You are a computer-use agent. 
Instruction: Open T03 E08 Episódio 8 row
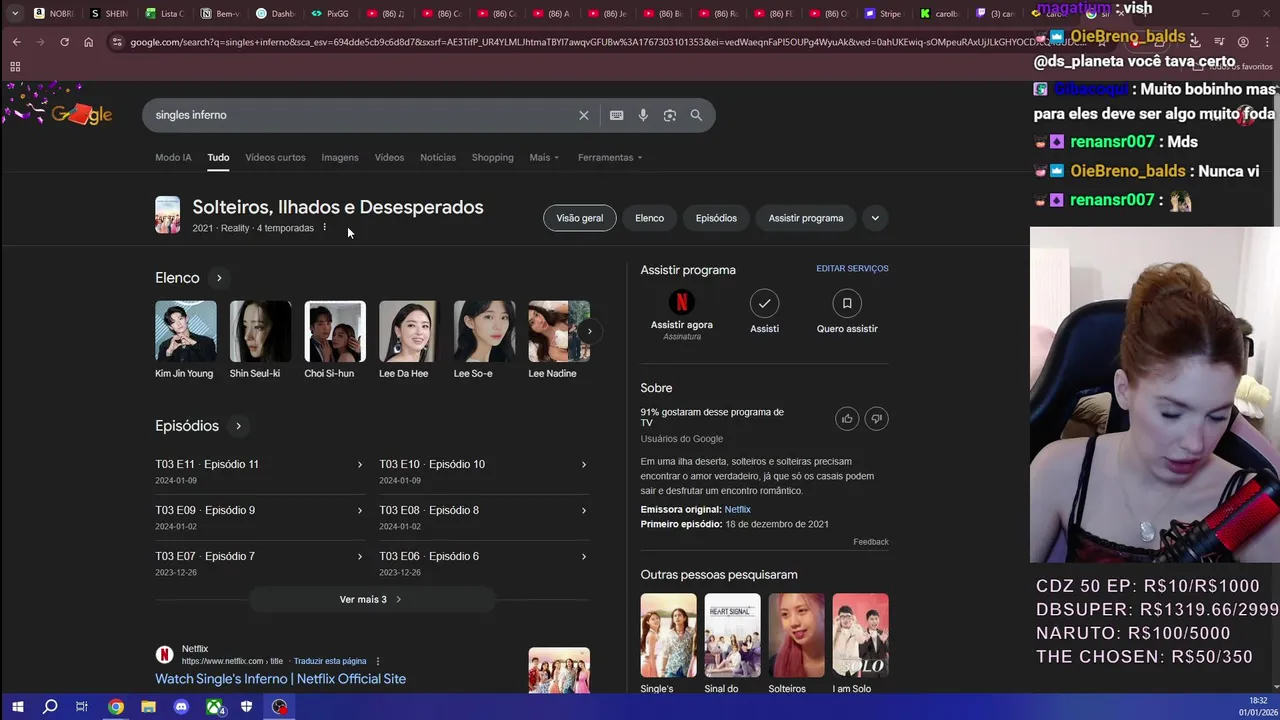pos(483,517)
